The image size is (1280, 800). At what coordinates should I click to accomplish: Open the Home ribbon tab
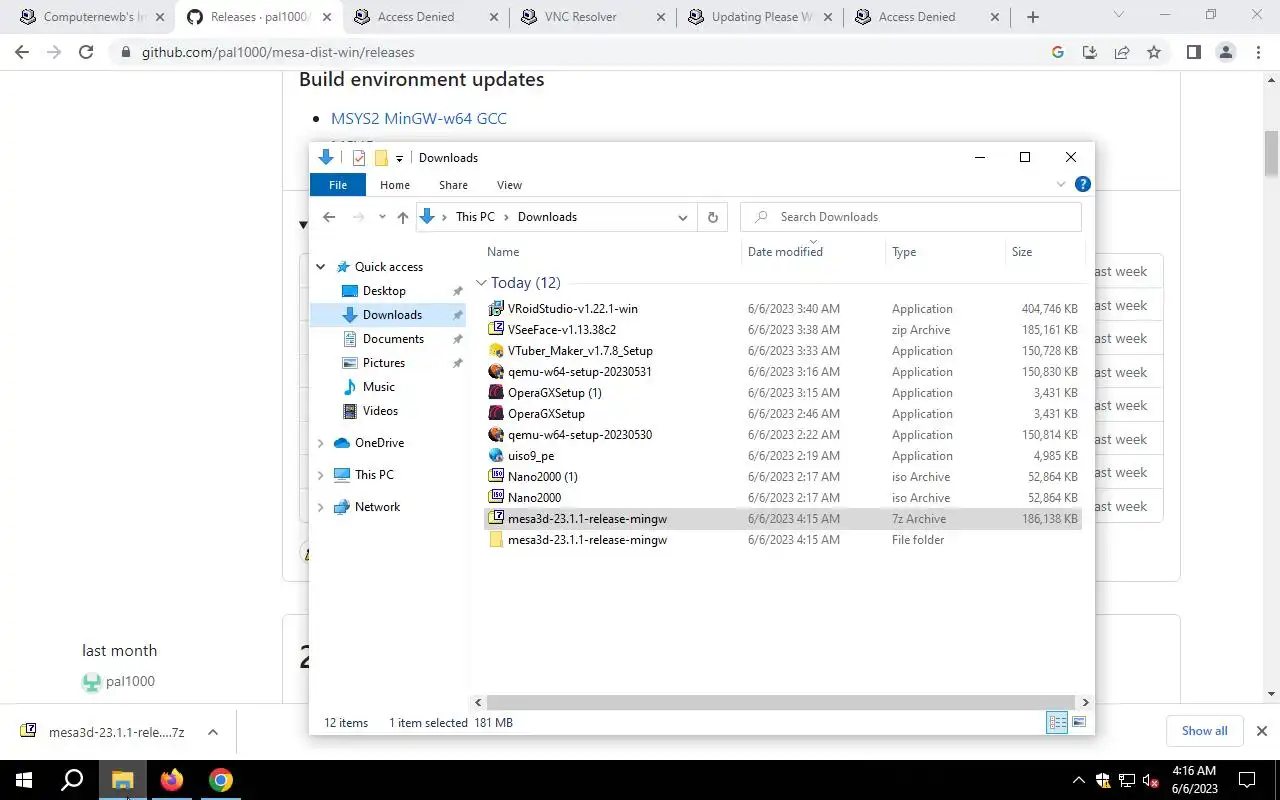[395, 185]
